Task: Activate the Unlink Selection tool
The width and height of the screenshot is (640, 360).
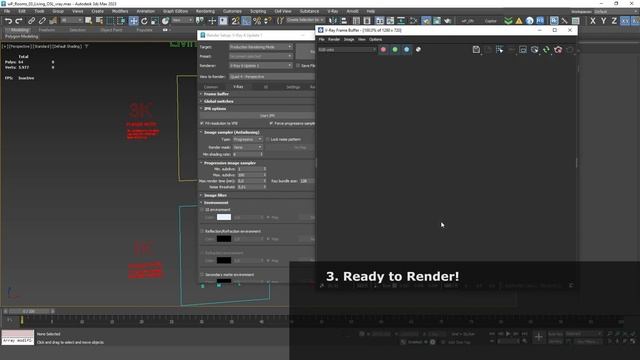Action: click(42, 20)
